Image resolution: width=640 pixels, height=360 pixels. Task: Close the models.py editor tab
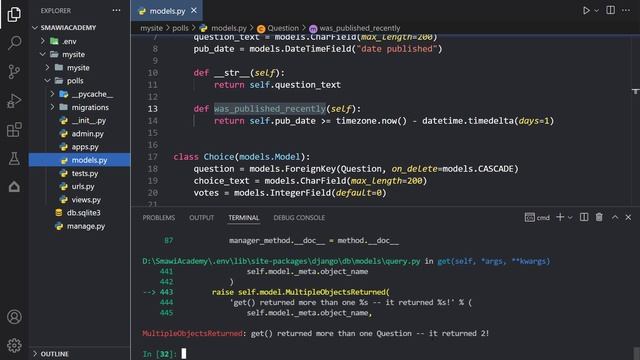coord(194,11)
